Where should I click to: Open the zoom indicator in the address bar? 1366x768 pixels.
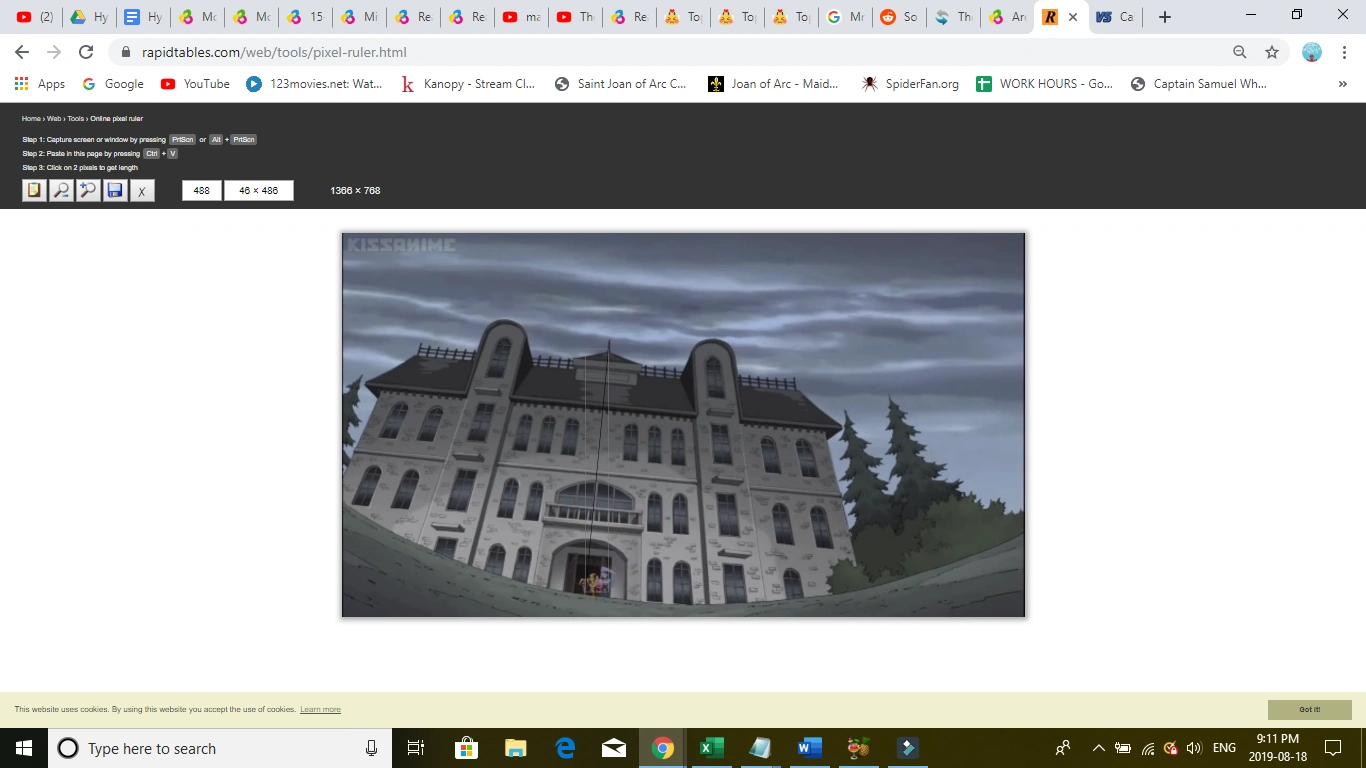(x=1240, y=52)
